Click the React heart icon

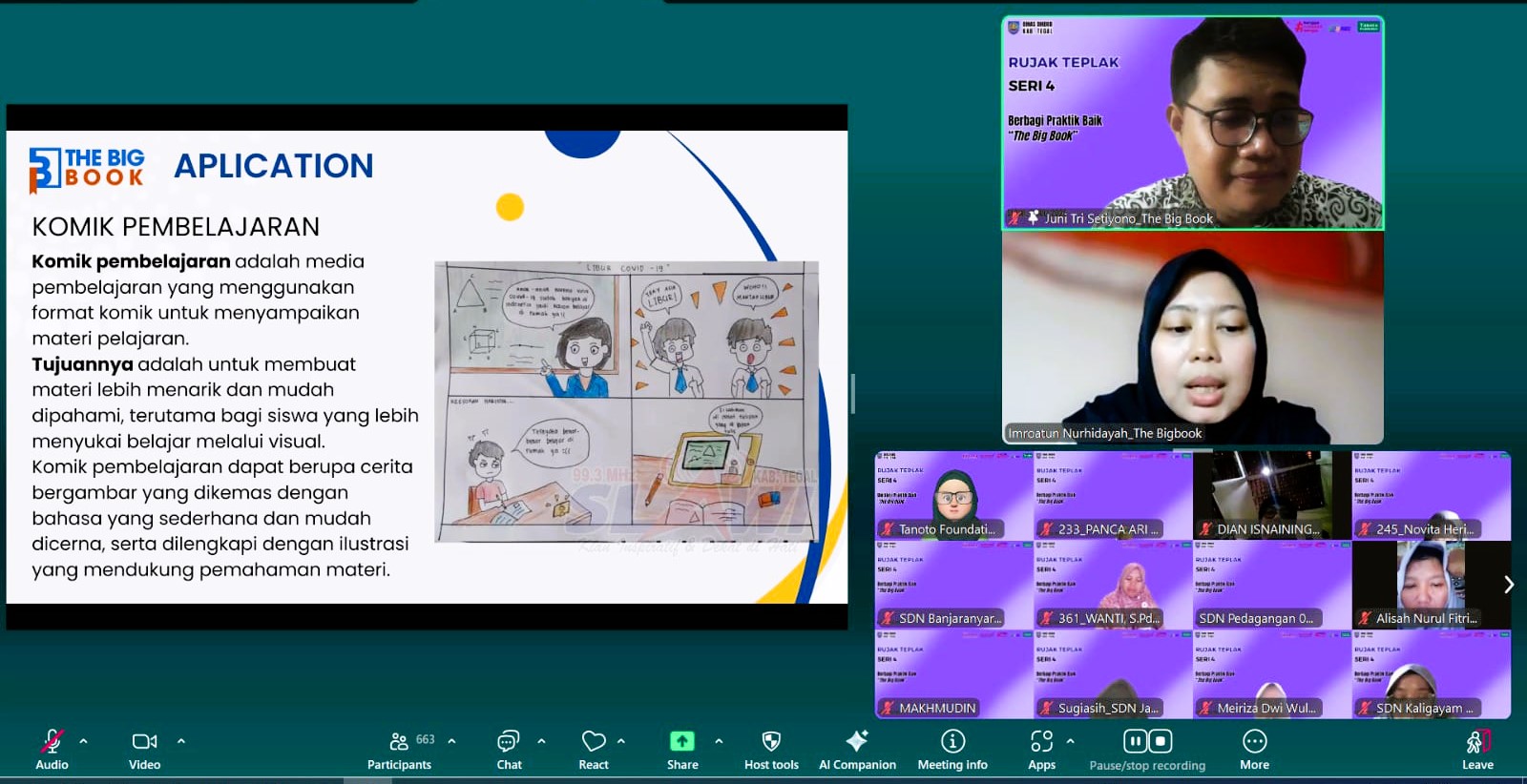pos(594,742)
